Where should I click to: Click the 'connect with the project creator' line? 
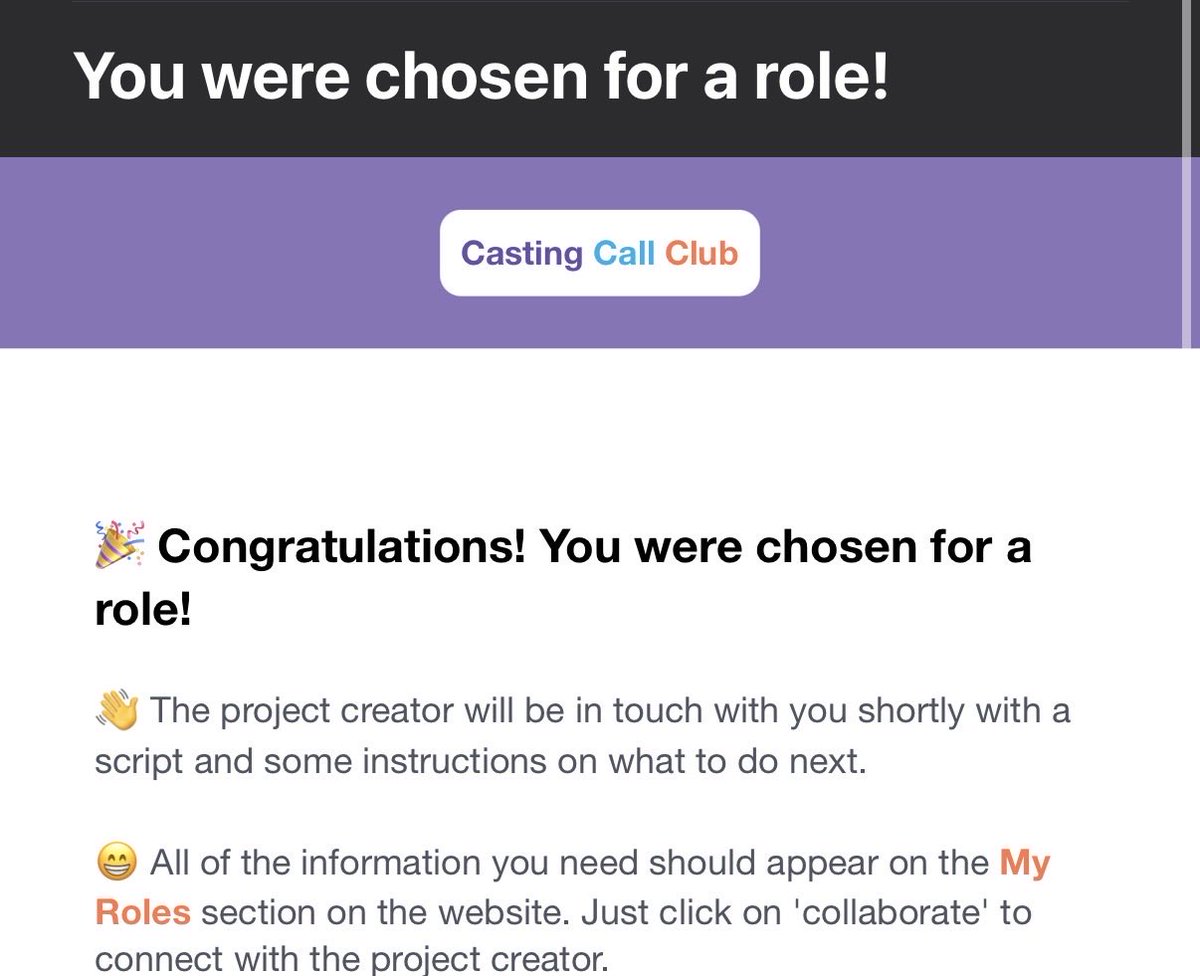[x=351, y=958]
